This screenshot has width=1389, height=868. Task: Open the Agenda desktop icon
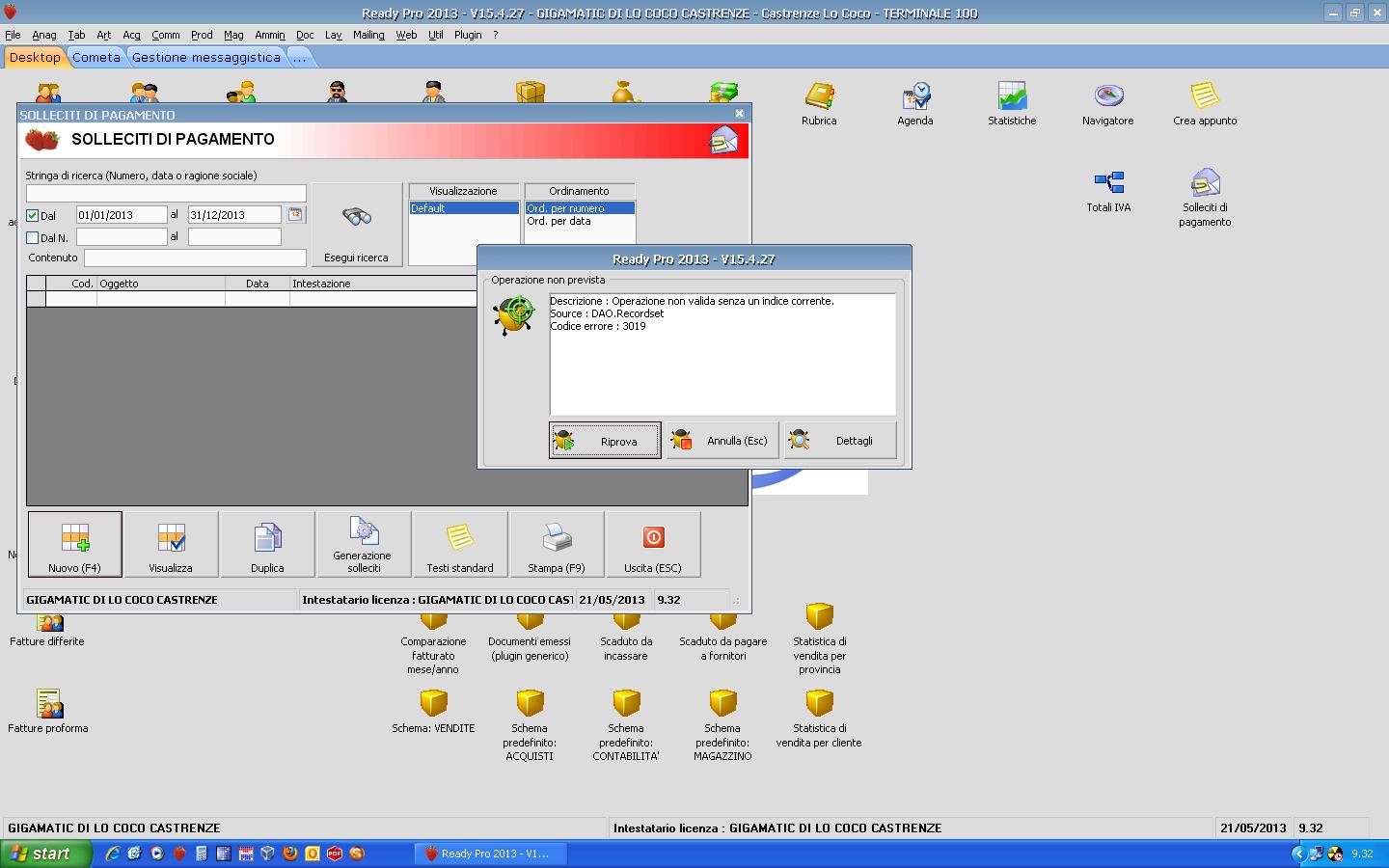(915, 103)
